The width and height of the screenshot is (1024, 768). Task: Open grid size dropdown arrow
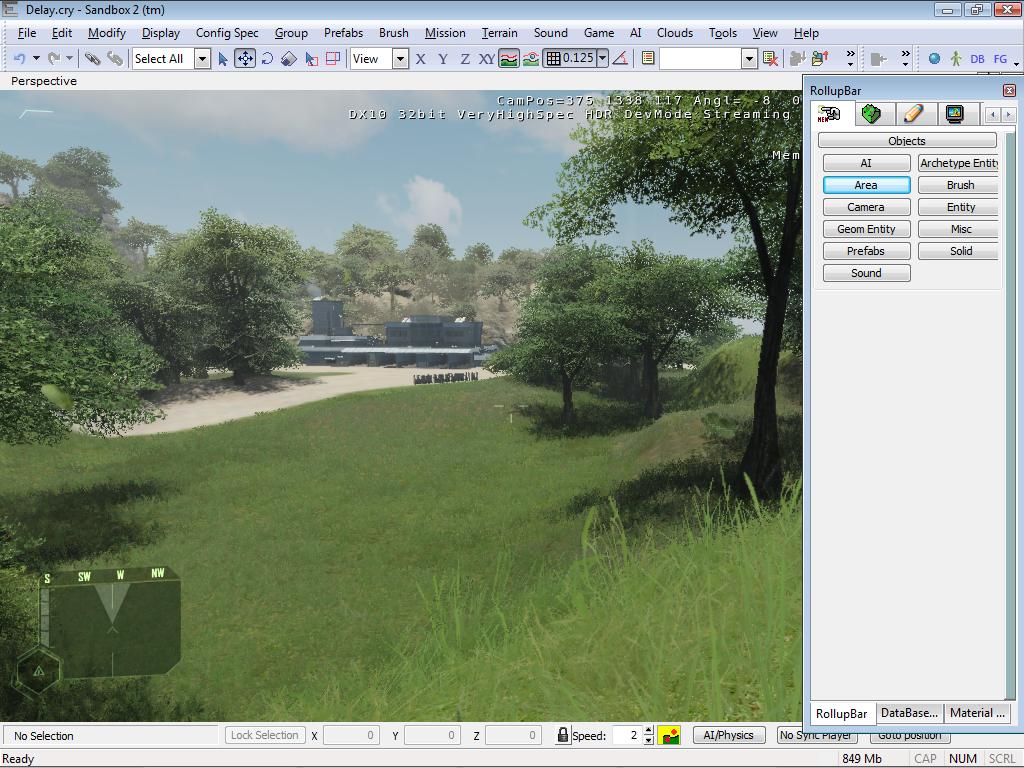click(603, 59)
